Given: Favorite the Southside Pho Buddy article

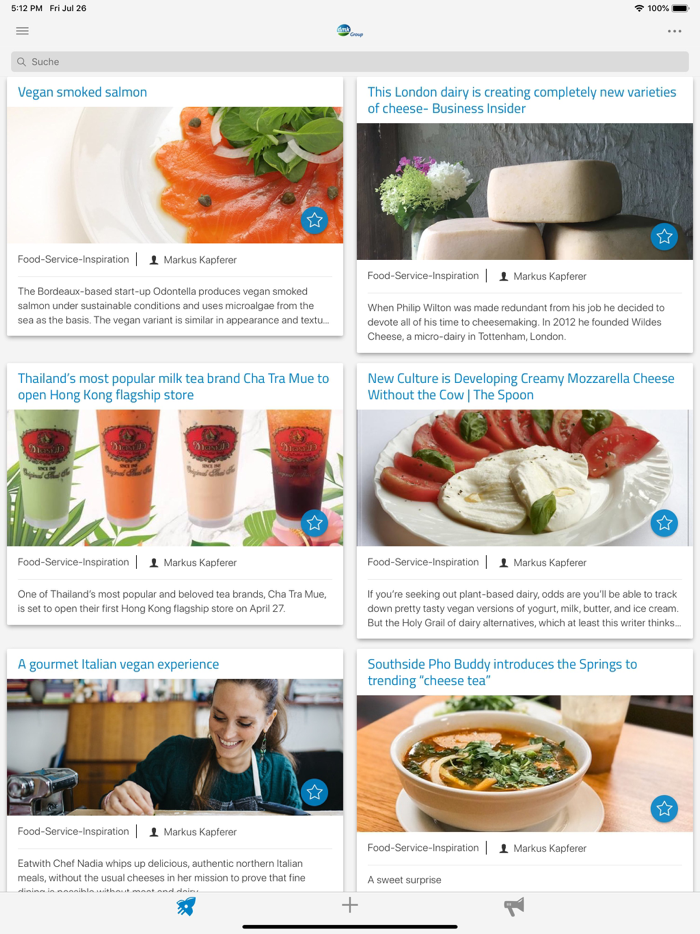Looking at the screenshot, I should (664, 809).
